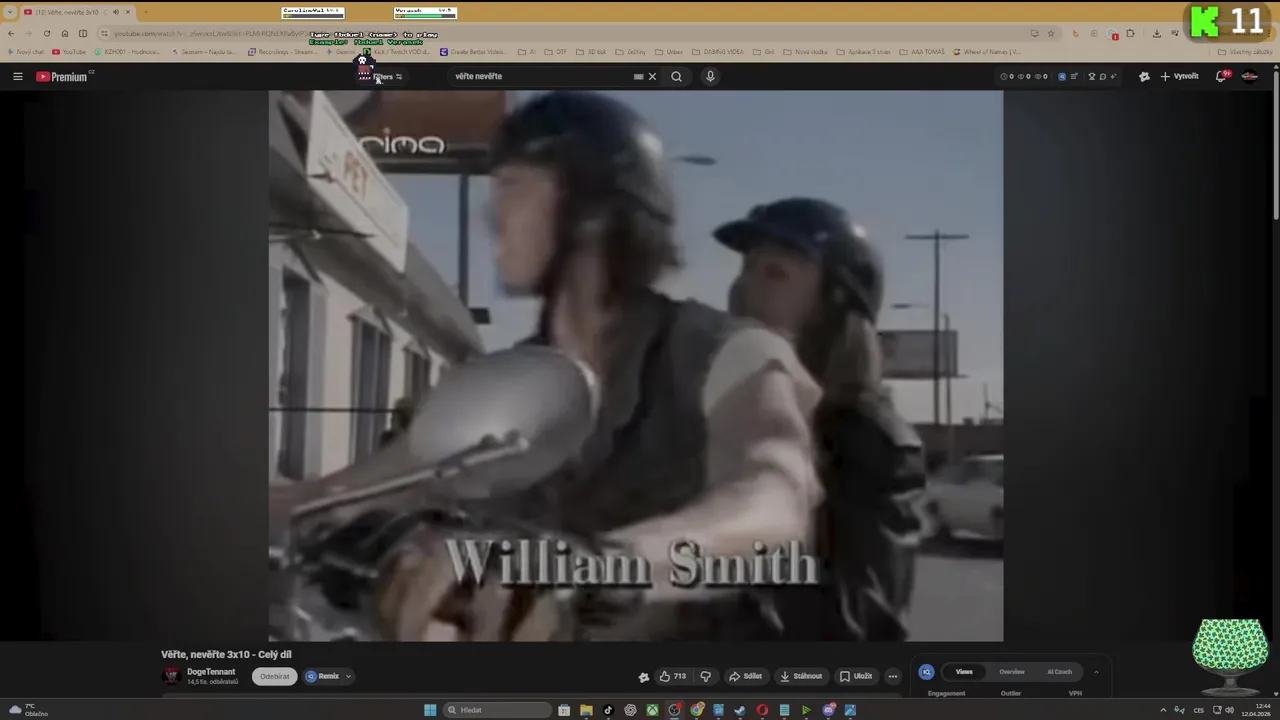Open the taskbar clock showing 12:44
This screenshot has width=1280, height=720.
click(1254, 710)
